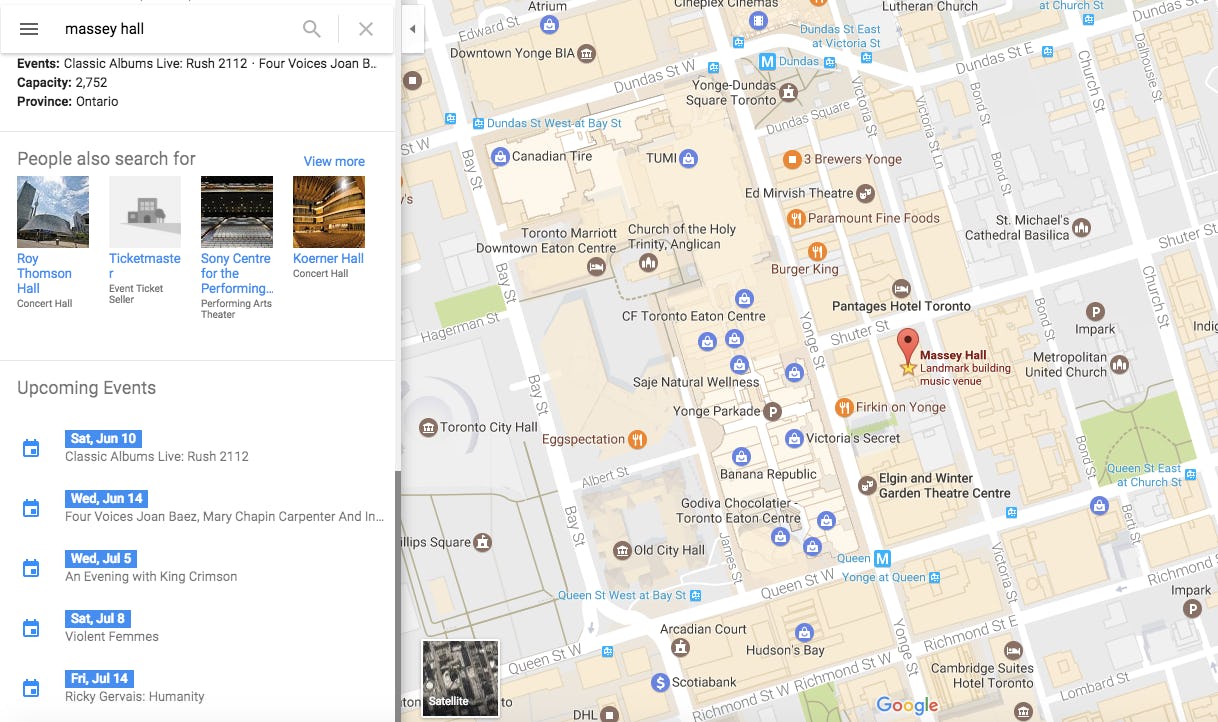Clear the search using the X icon

pos(364,28)
